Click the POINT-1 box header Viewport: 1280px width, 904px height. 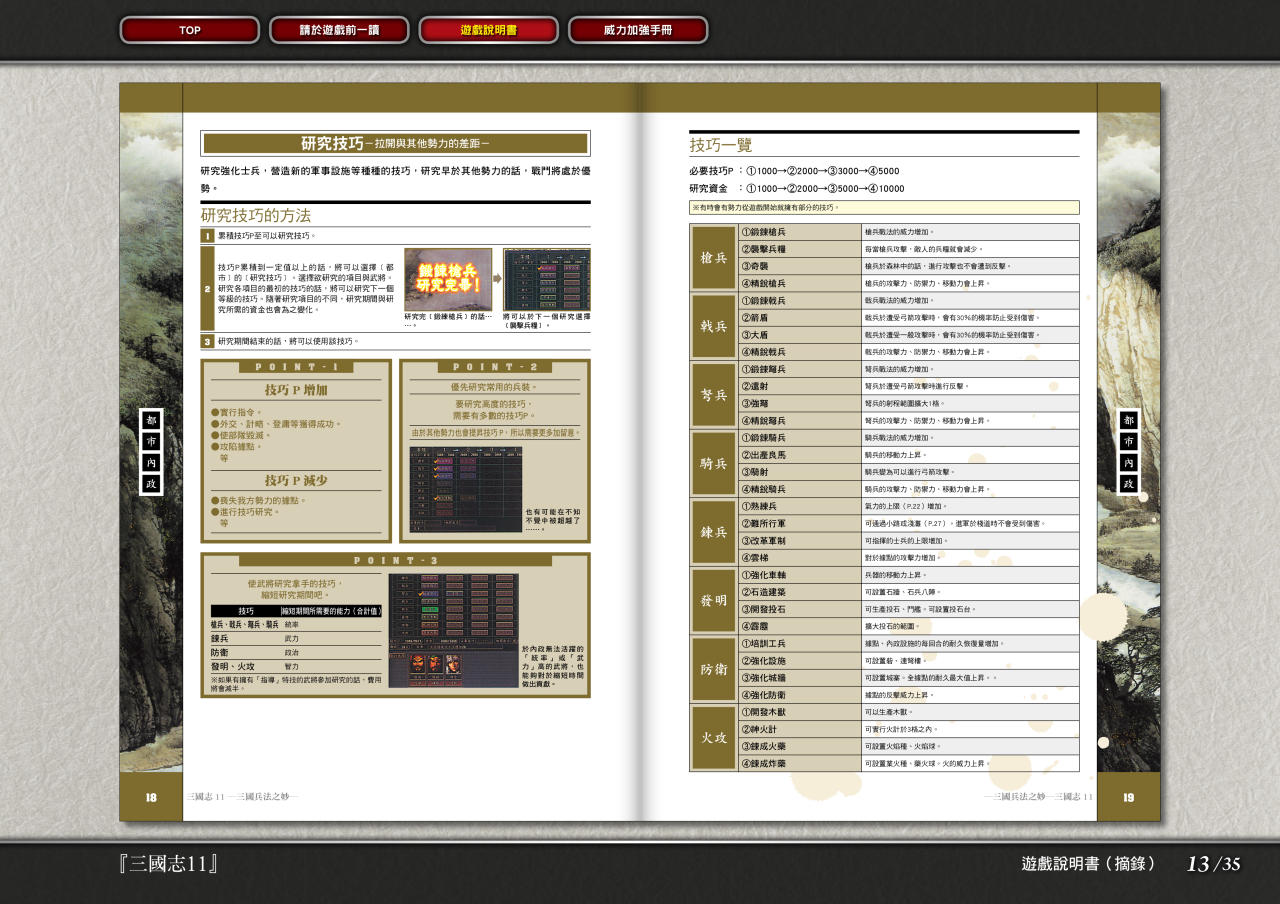tap(296, 367)
